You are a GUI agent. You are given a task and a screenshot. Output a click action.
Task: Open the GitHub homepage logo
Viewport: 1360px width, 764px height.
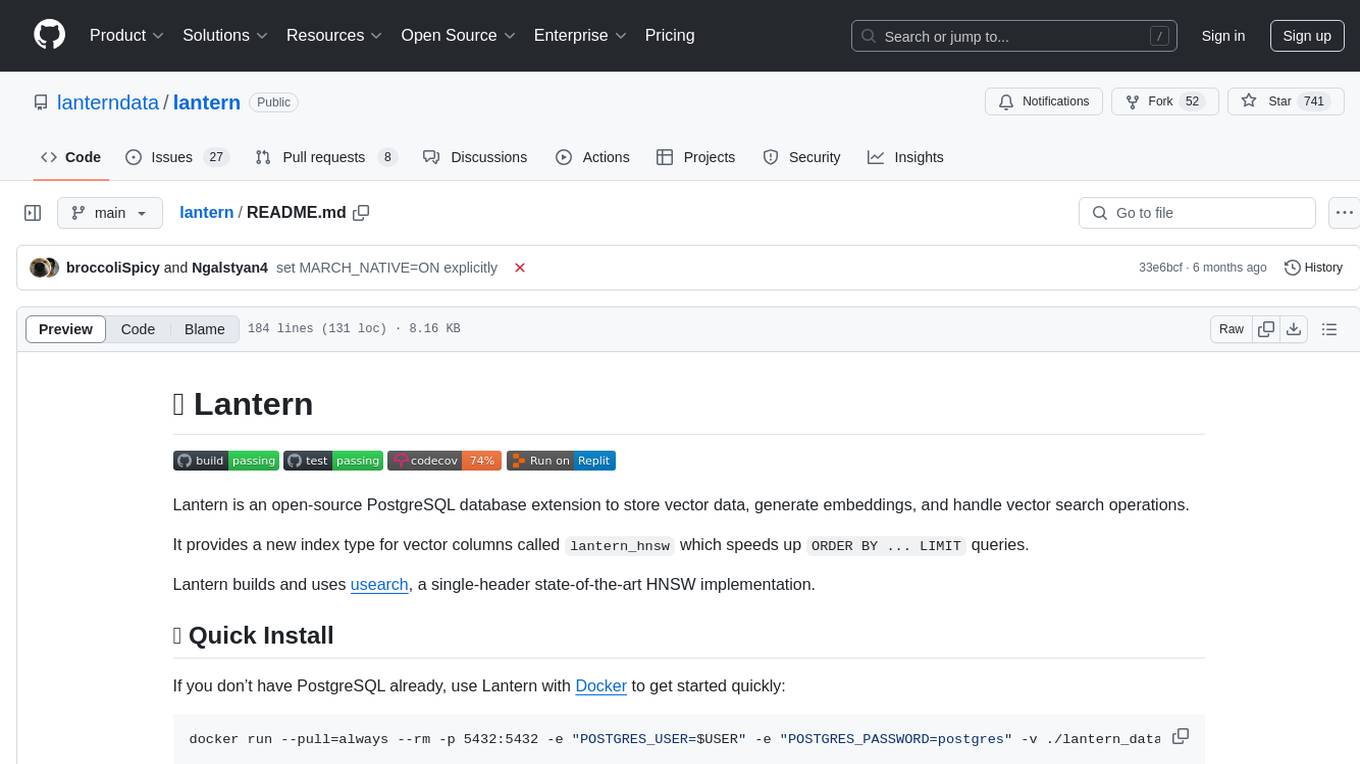point(49,35)
